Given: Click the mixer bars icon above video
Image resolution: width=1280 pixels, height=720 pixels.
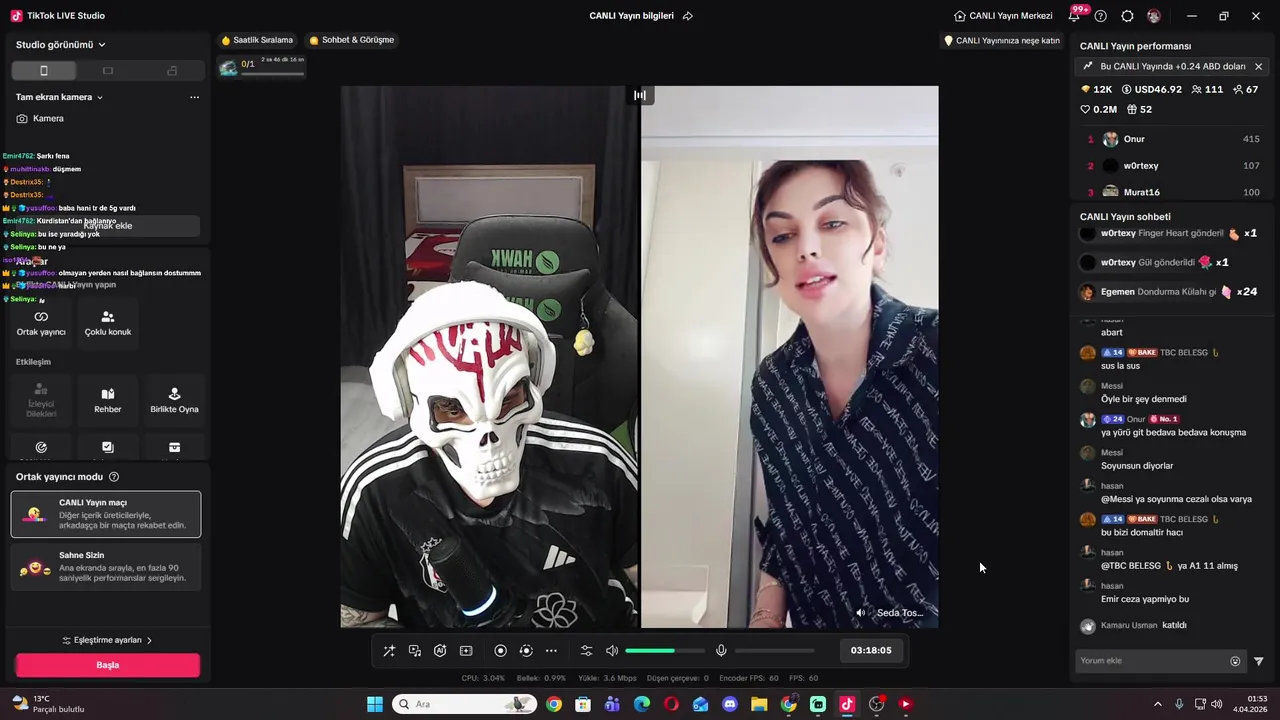Looking at the screenshot, I should 640,95.
